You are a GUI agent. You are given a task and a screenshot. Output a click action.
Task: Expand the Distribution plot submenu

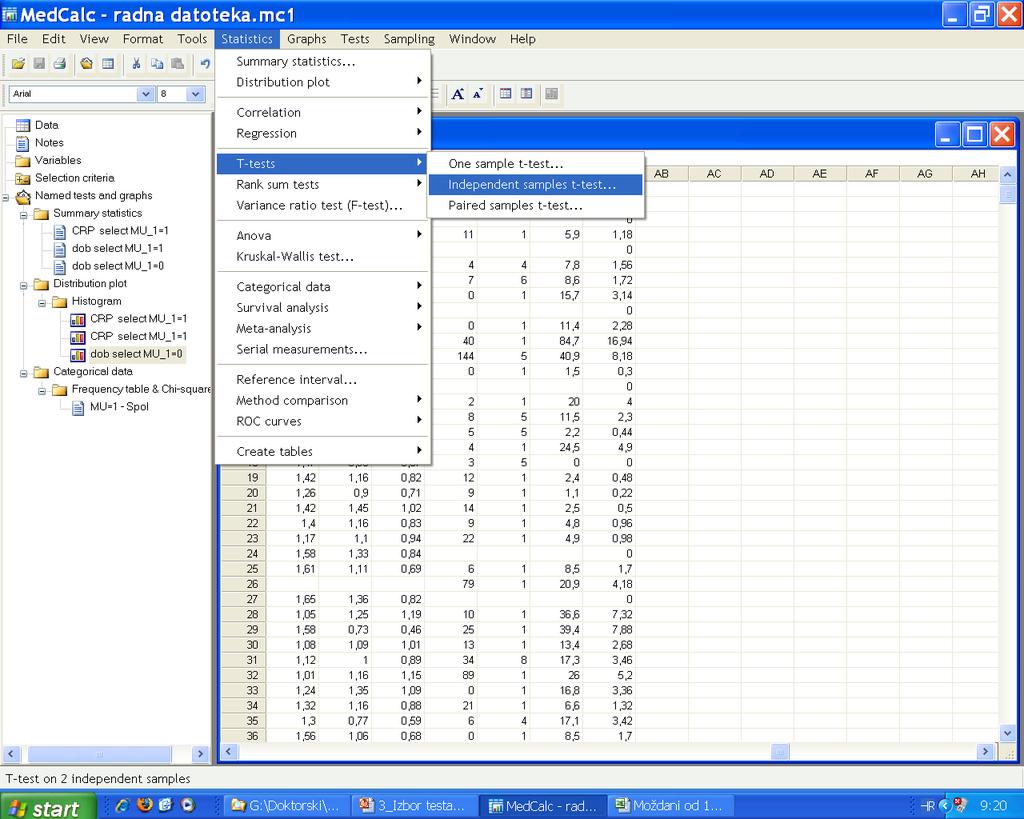coord(323,82)
